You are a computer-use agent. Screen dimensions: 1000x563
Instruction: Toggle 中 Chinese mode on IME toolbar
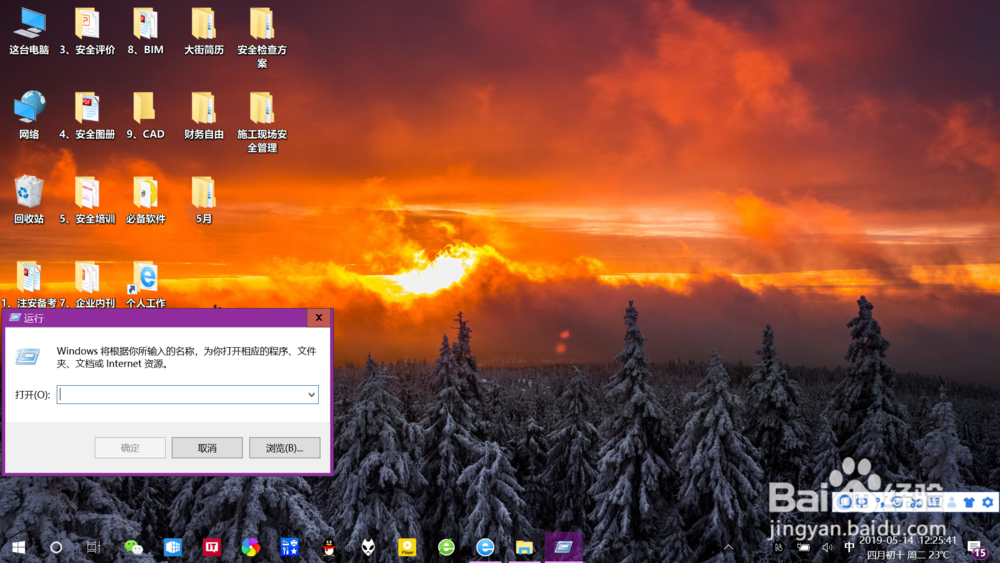pos(862,502)
